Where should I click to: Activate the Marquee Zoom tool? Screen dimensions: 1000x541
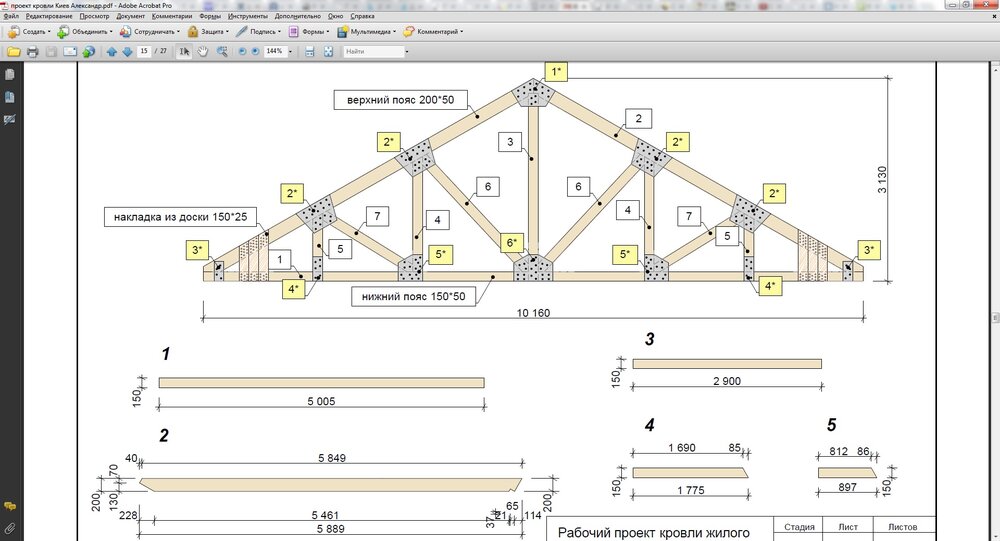point(220,51)
